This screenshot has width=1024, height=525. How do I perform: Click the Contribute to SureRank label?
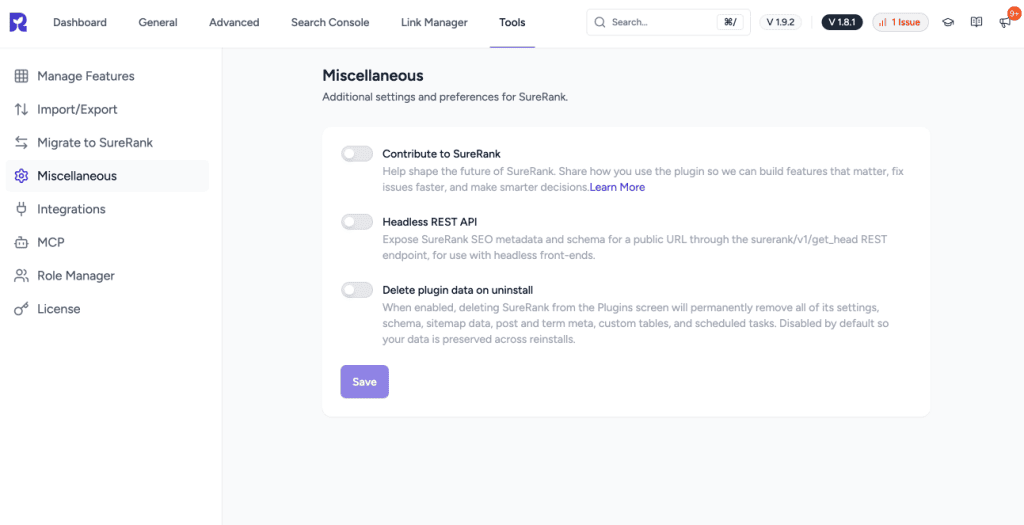point(441,154)
